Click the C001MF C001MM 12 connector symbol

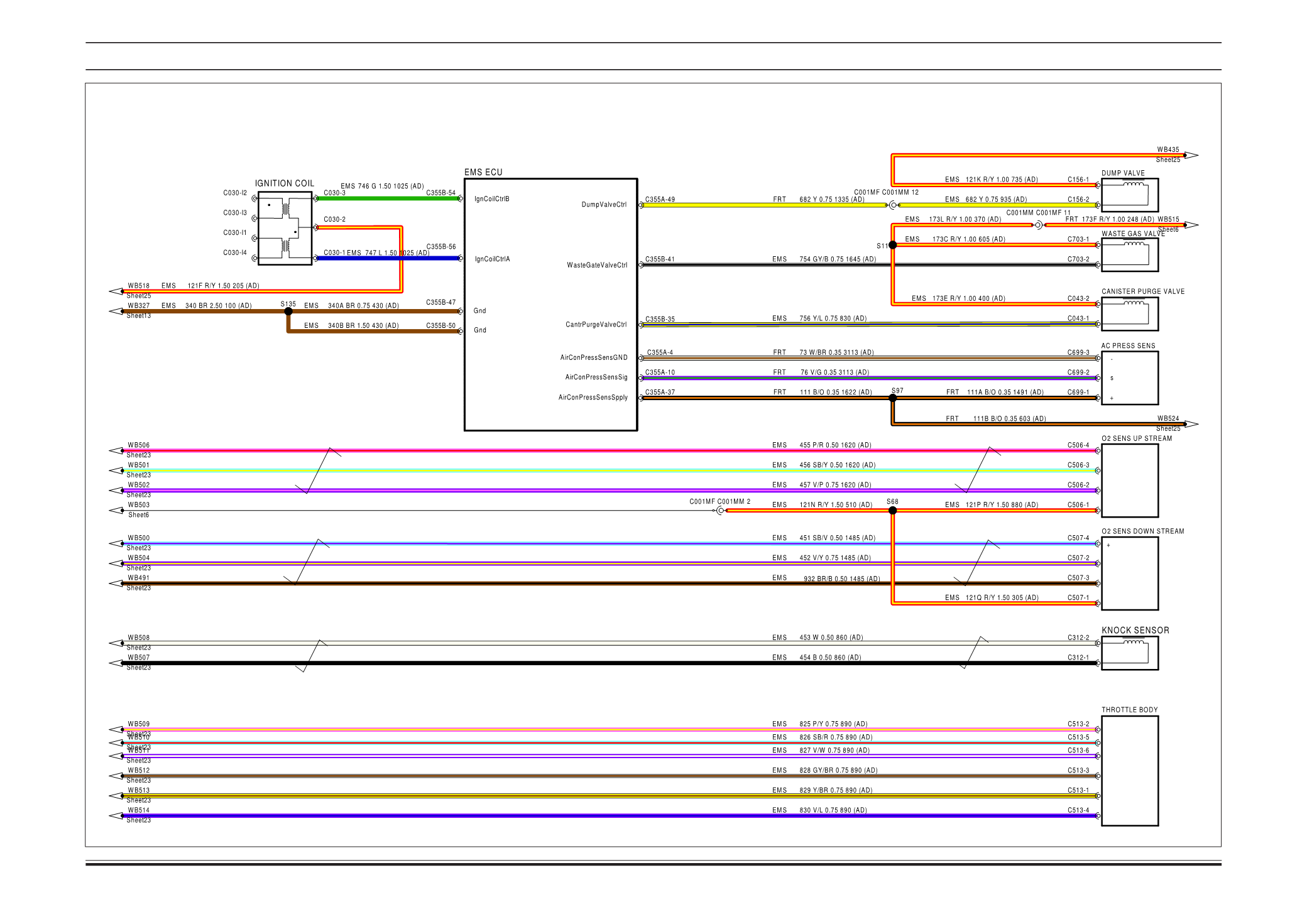coord(893,205)
